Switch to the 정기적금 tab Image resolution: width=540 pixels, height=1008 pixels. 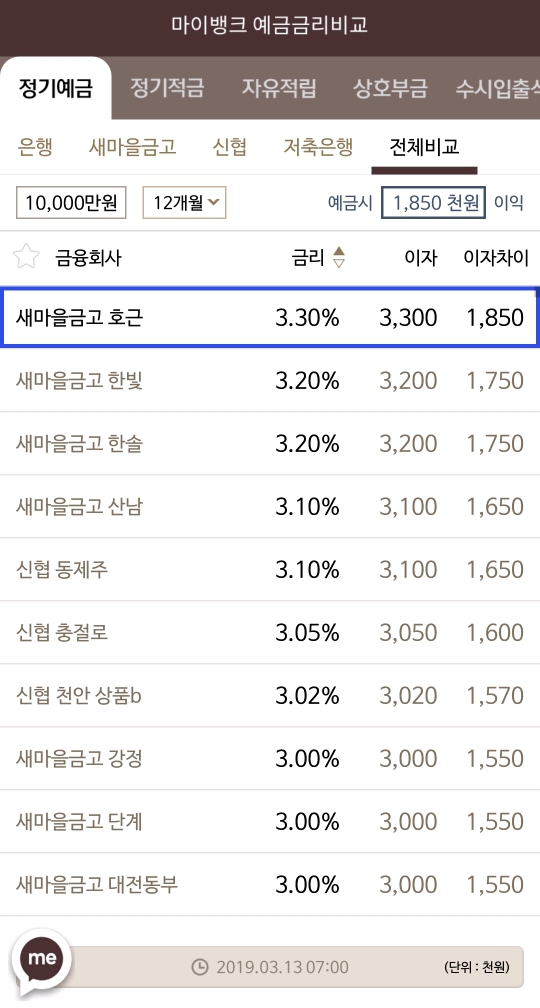pyautogui.click(x=167, y=88)
